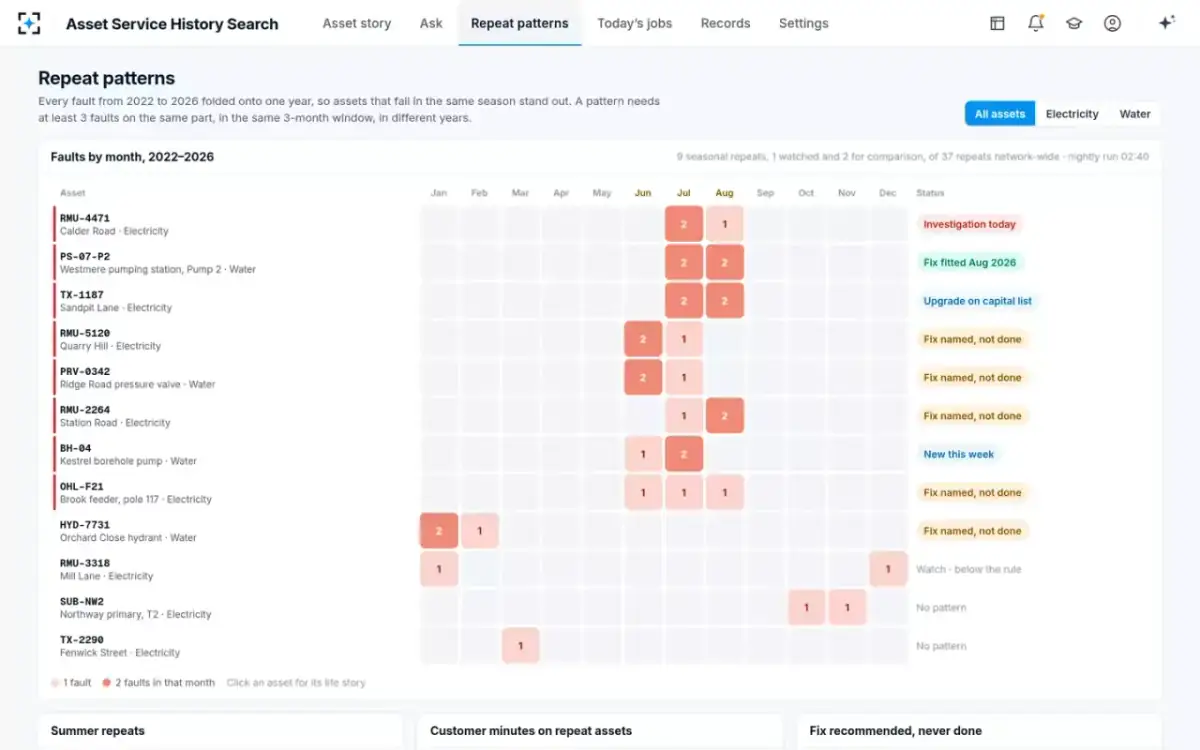Image resolution: width=1200 pixels, height=750 pixels.
Task: Select Repeat patterns tab
Action: tap(520, 23)
